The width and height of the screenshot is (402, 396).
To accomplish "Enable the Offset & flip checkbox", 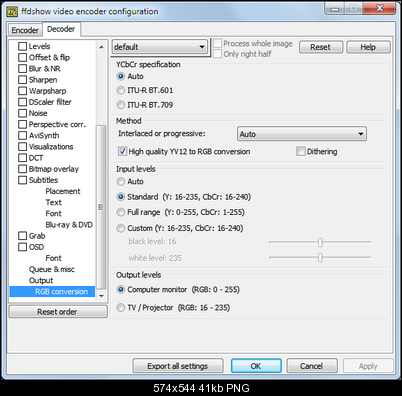I will pos(22,57).
